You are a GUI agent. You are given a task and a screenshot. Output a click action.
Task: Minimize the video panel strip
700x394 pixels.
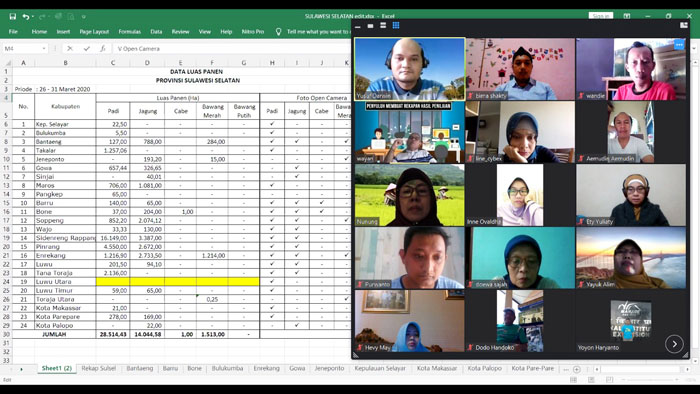tap(358, 26)
